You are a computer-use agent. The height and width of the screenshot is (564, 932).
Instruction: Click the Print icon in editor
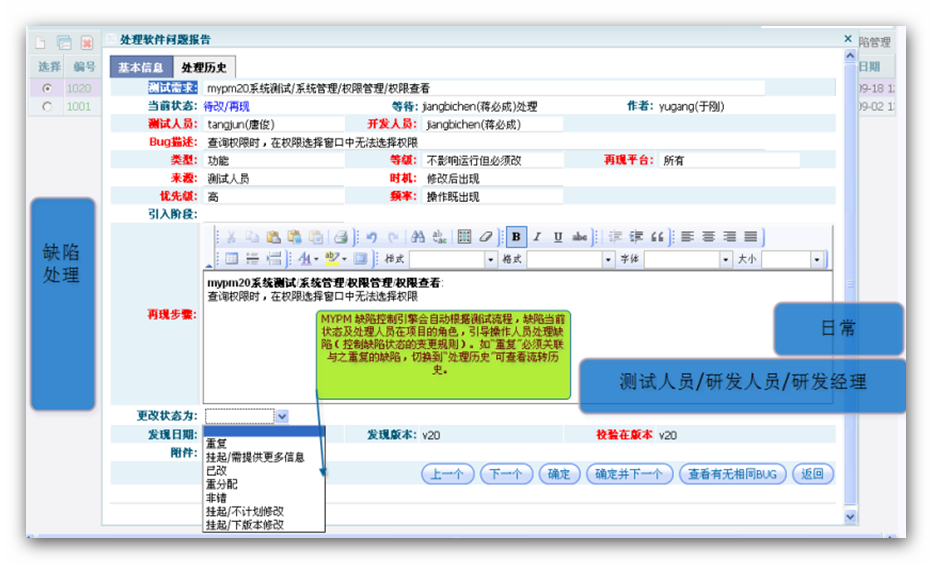point(341,237)
